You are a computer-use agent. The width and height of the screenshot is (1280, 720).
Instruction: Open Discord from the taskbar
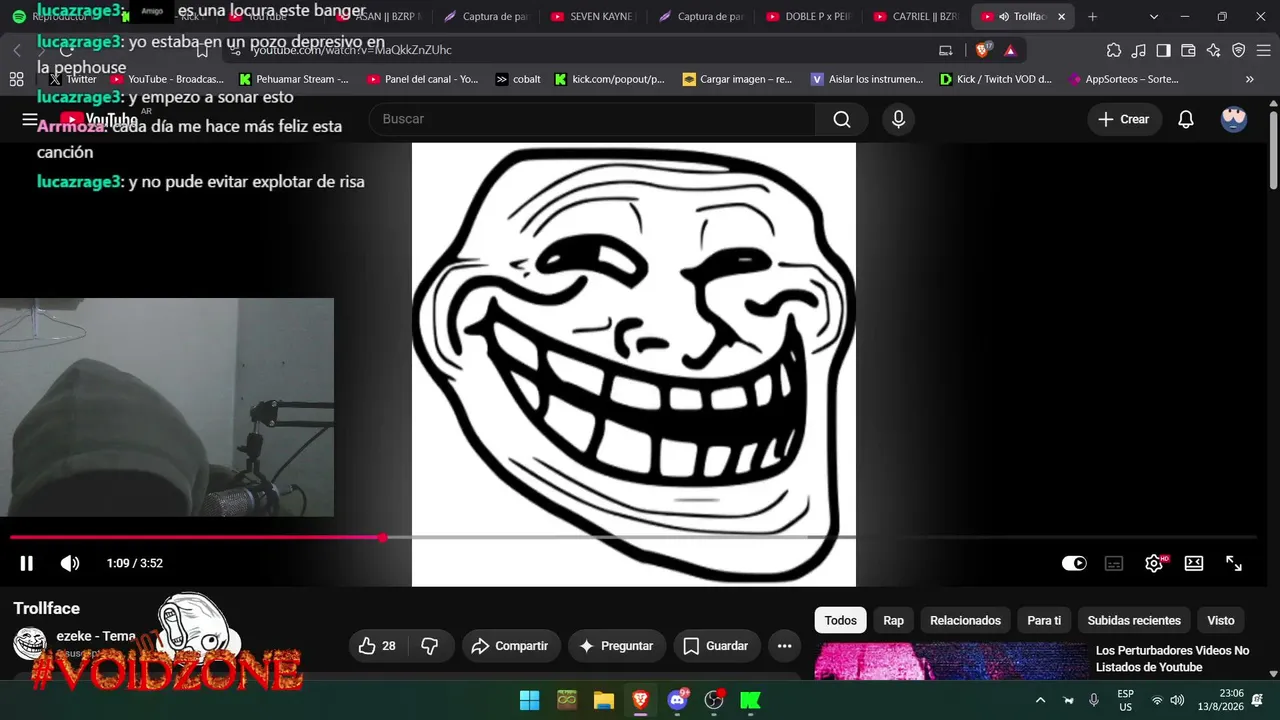[x=677, y=700]
